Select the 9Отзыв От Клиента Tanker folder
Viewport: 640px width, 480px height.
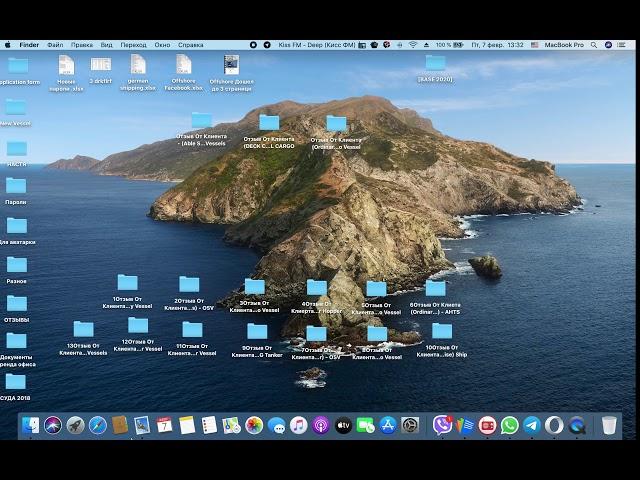(x=257, y=340)
